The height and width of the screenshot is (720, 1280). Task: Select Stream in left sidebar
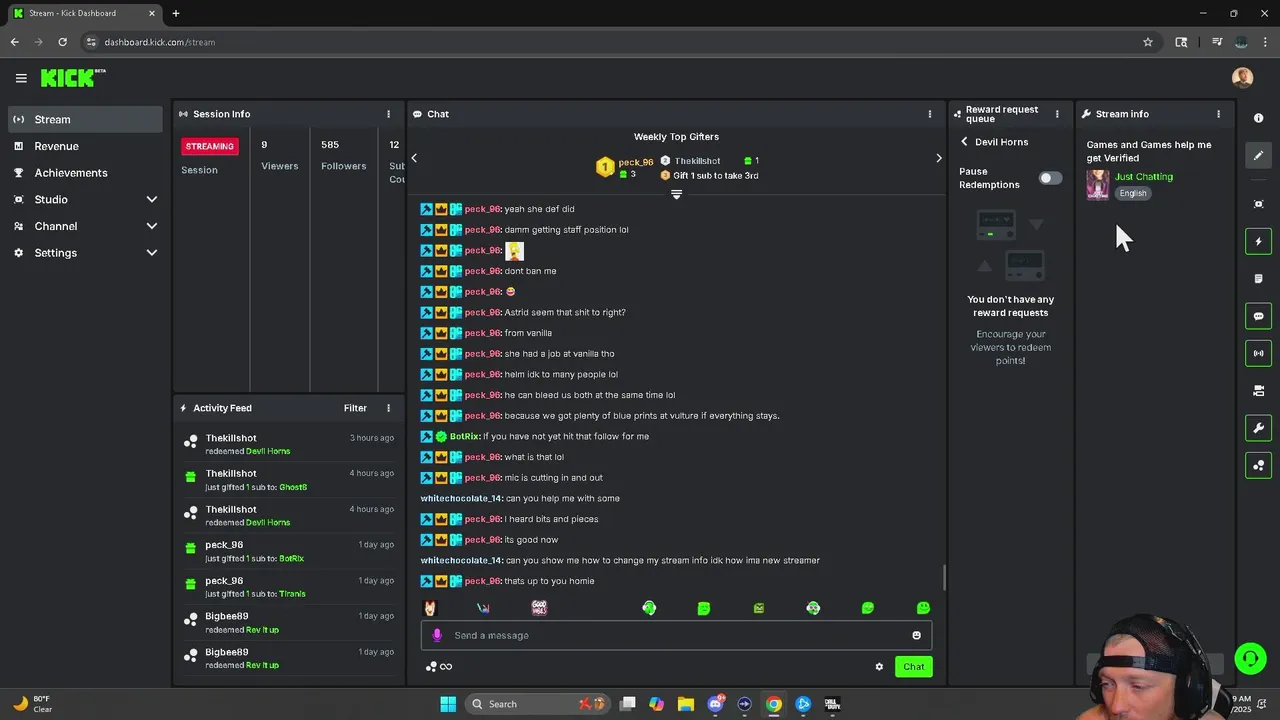click(85, 119)
